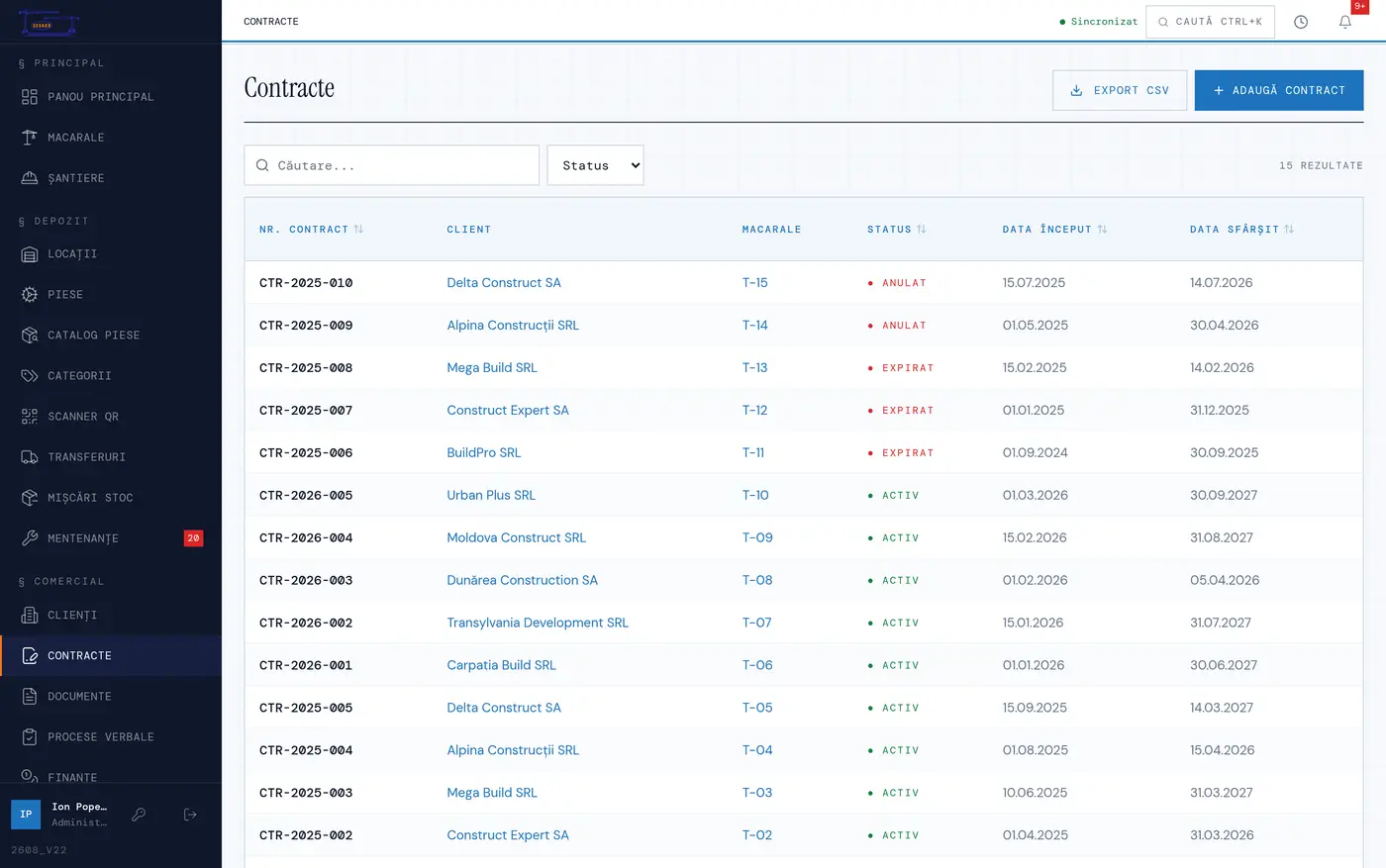Click Adaugă Contract button
The image size is (1386, 868).
point(1279,90)
